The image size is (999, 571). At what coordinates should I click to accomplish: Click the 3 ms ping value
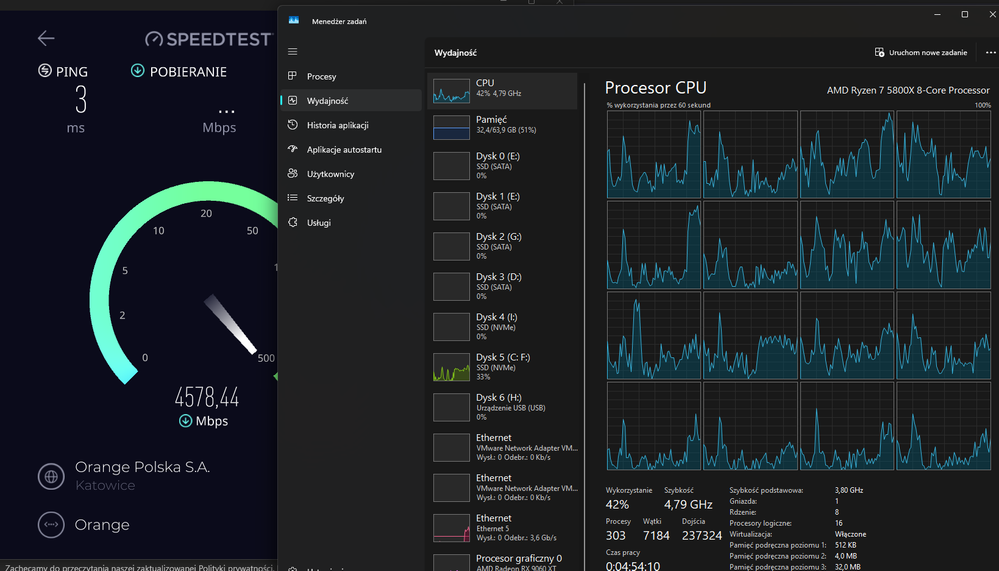(x=80, y=100)
